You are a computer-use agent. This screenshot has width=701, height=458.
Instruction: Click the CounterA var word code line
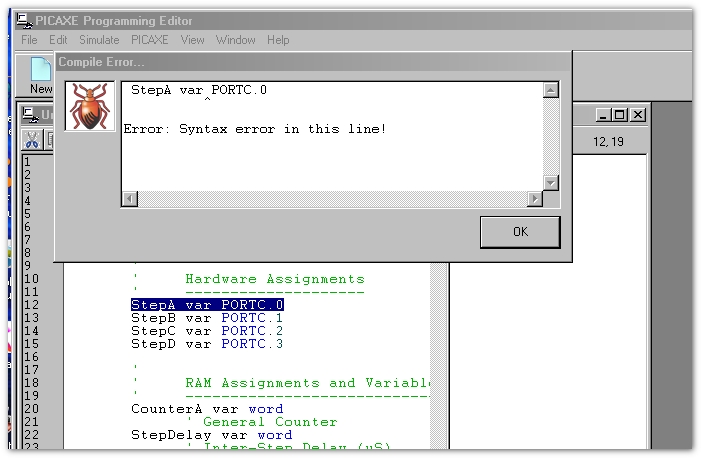[207, 409]
